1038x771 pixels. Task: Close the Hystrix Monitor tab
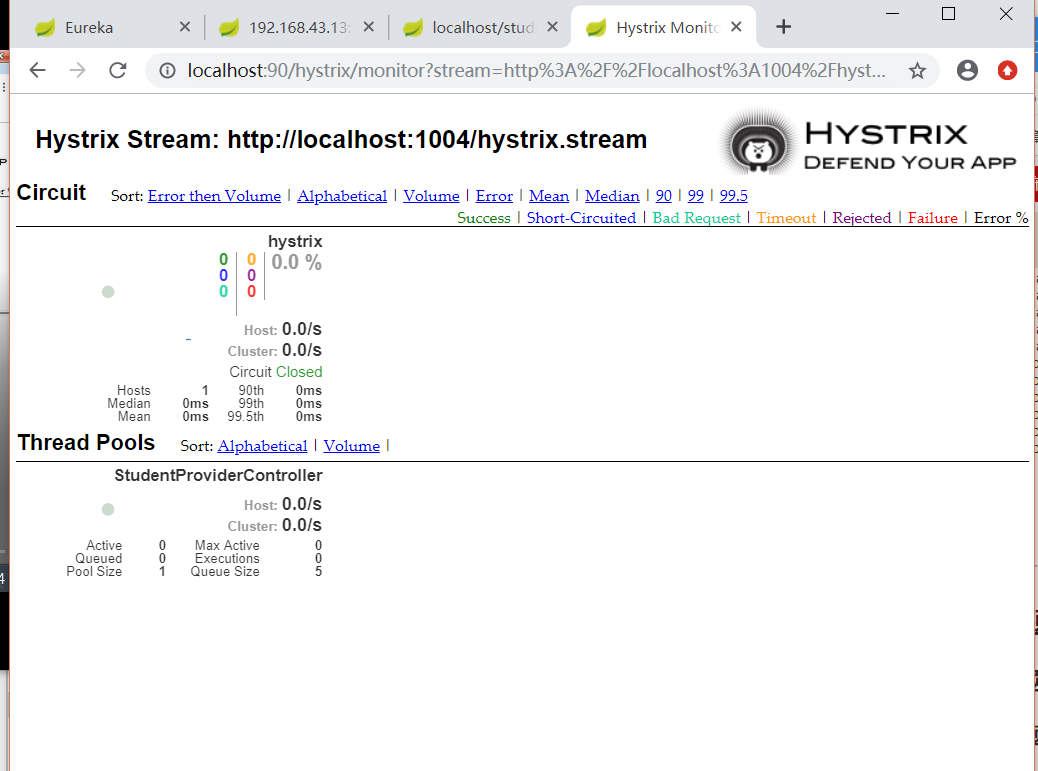pyautogui.click(x=736, y=26)
